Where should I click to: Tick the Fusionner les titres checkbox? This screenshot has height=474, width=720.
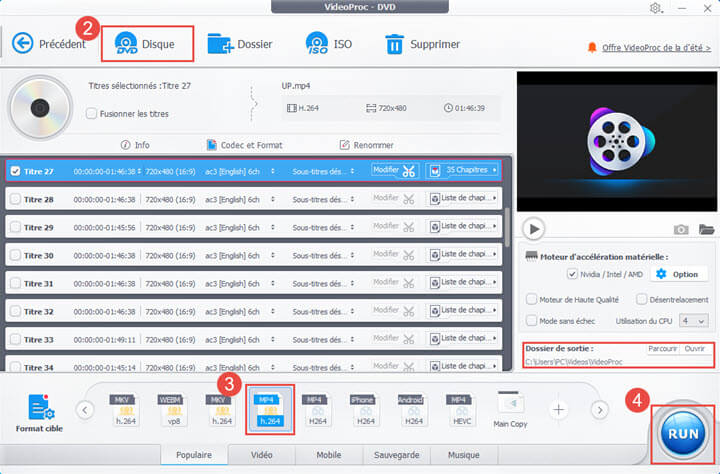(91, 113)
